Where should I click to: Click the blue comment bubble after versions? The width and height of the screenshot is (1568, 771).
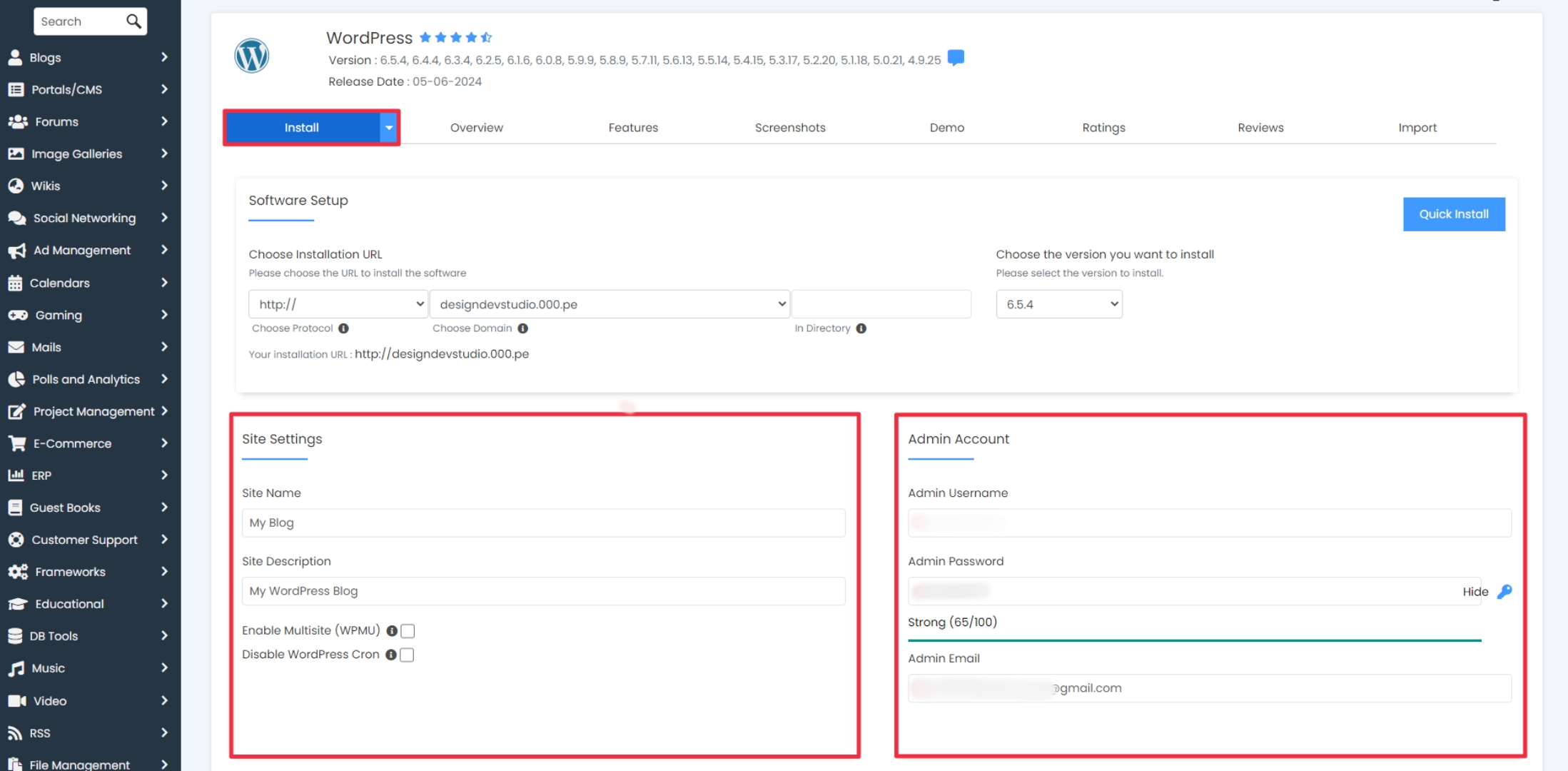[956, 58]
